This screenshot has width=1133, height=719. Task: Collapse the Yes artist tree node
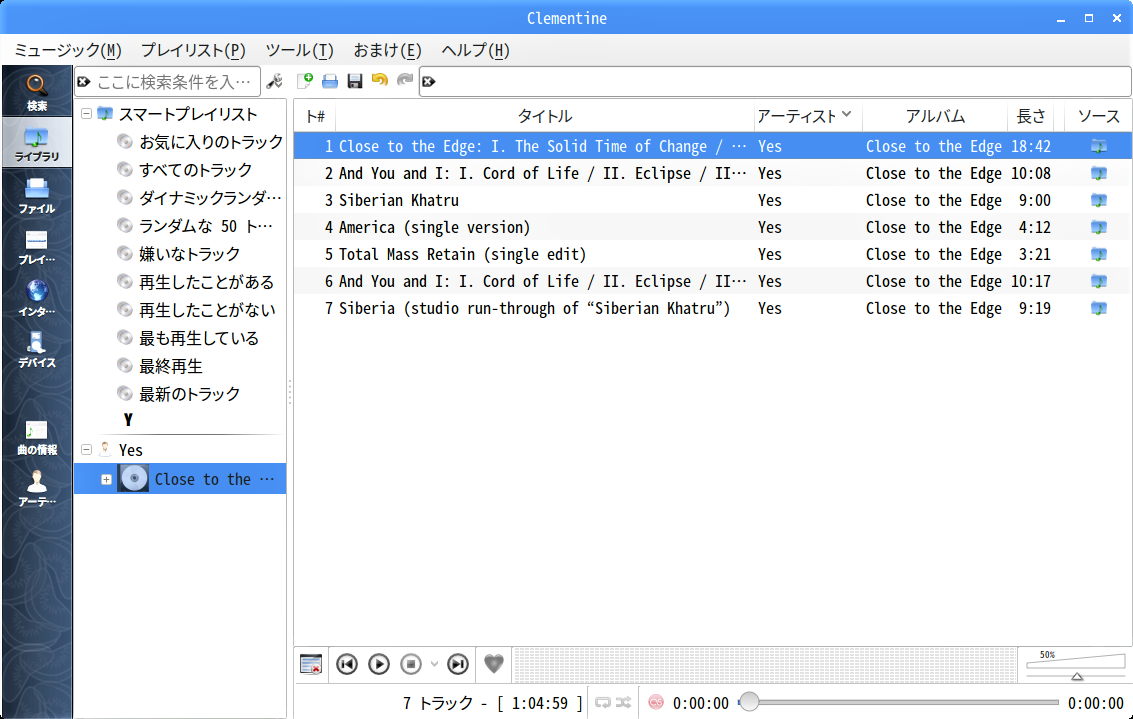87,449
